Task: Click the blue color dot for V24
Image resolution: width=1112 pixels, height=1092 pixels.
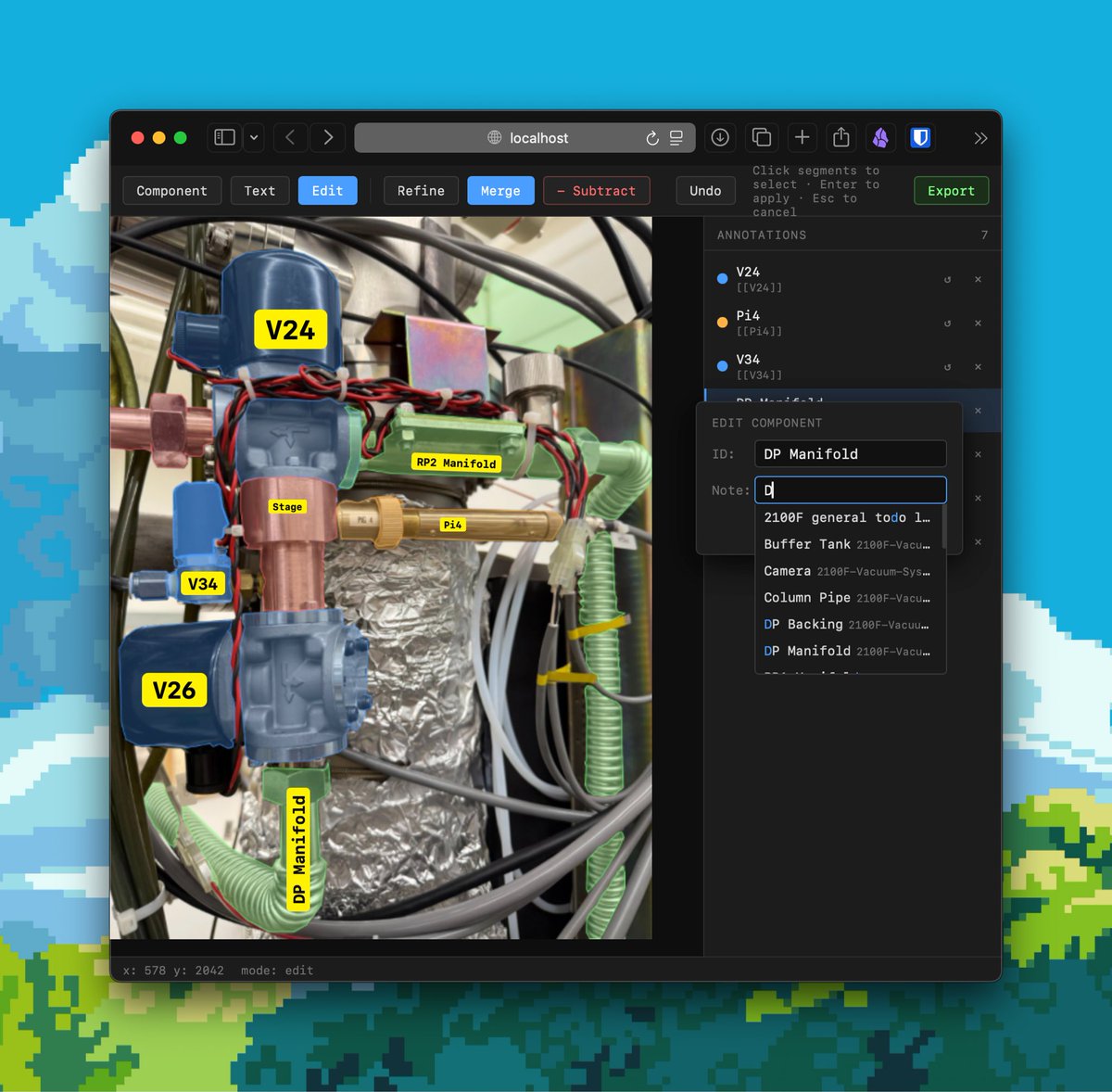Action: click(x=723, y=278)
